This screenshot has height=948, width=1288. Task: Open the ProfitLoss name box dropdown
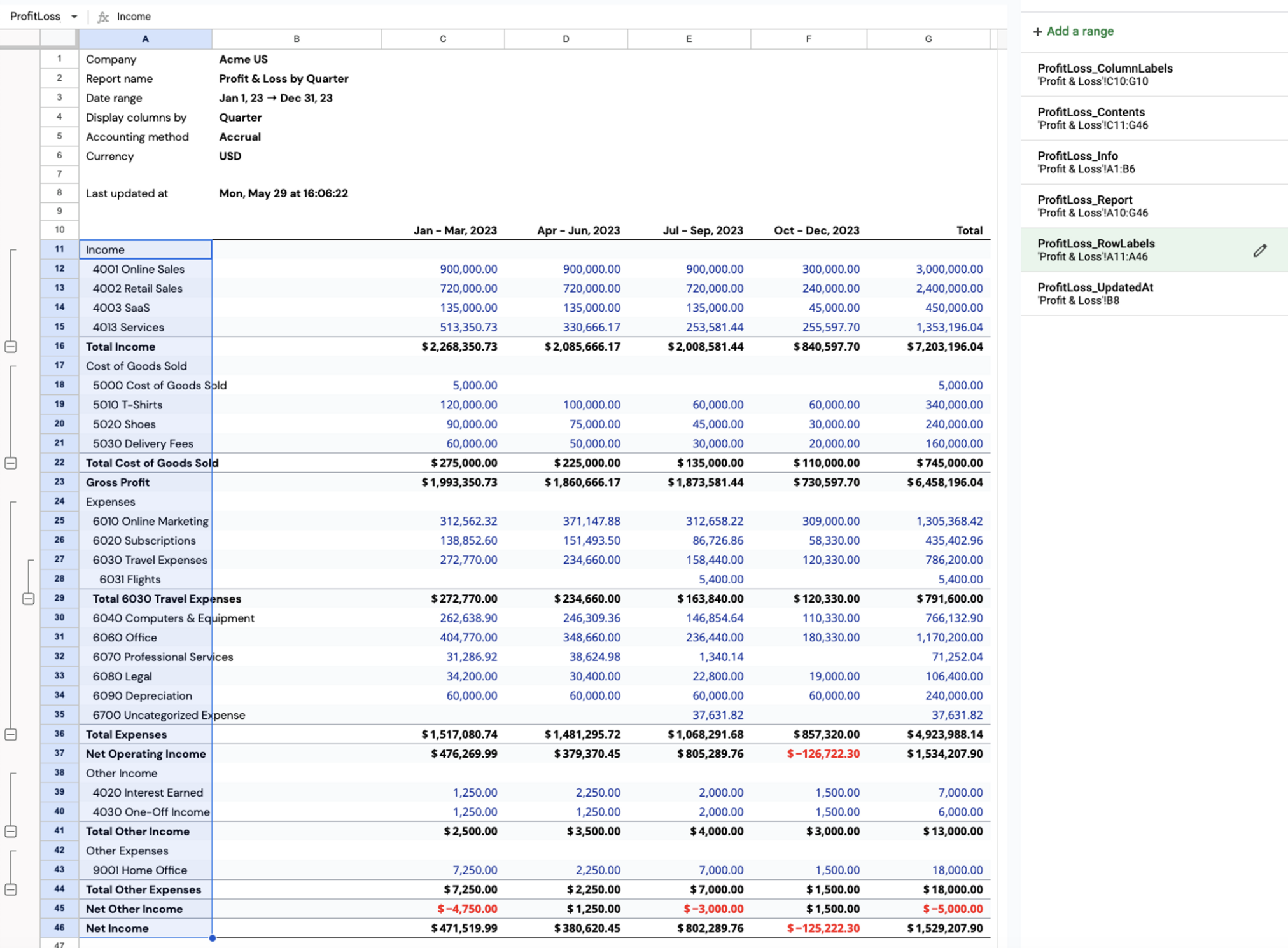click(x=74, y=17)
